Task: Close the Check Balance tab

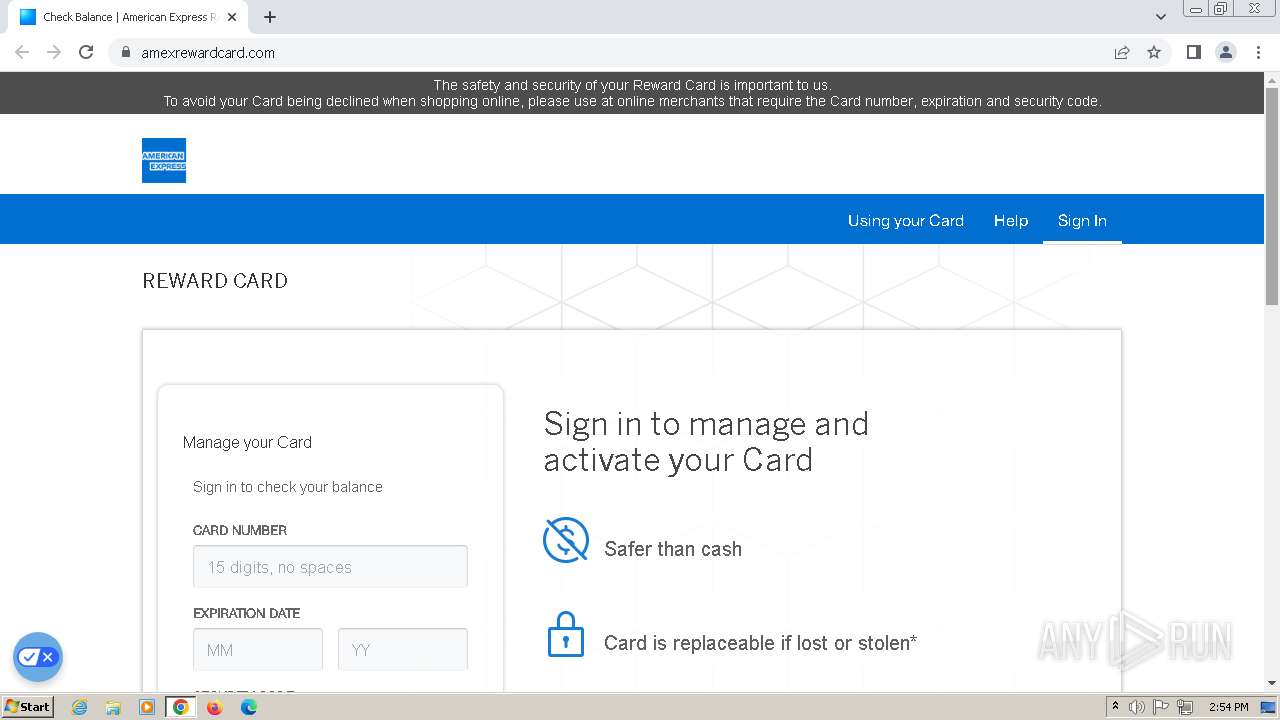Action: [232, 17]
